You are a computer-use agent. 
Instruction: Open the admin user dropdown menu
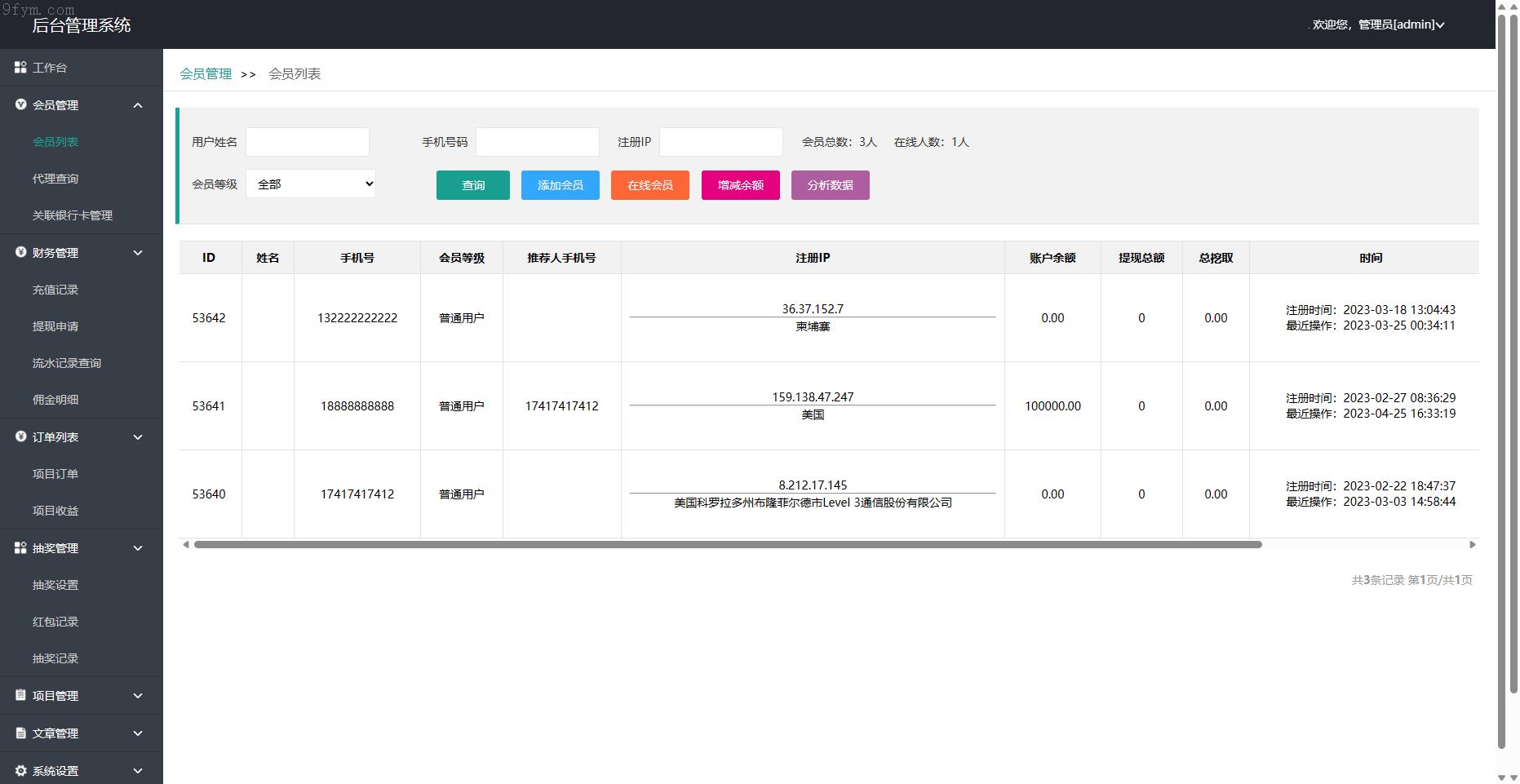click(1378, 24)
